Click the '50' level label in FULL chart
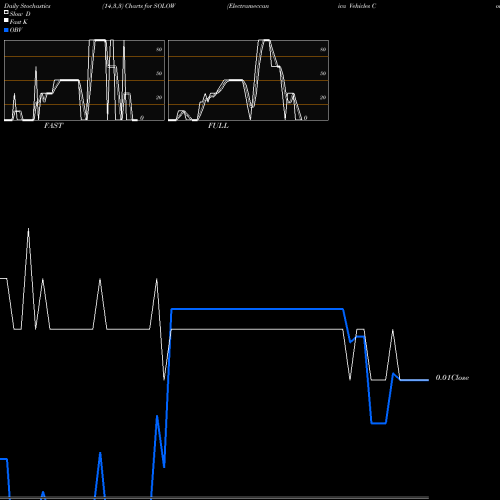Screen dimensions: 500x500 coord(323,73)
